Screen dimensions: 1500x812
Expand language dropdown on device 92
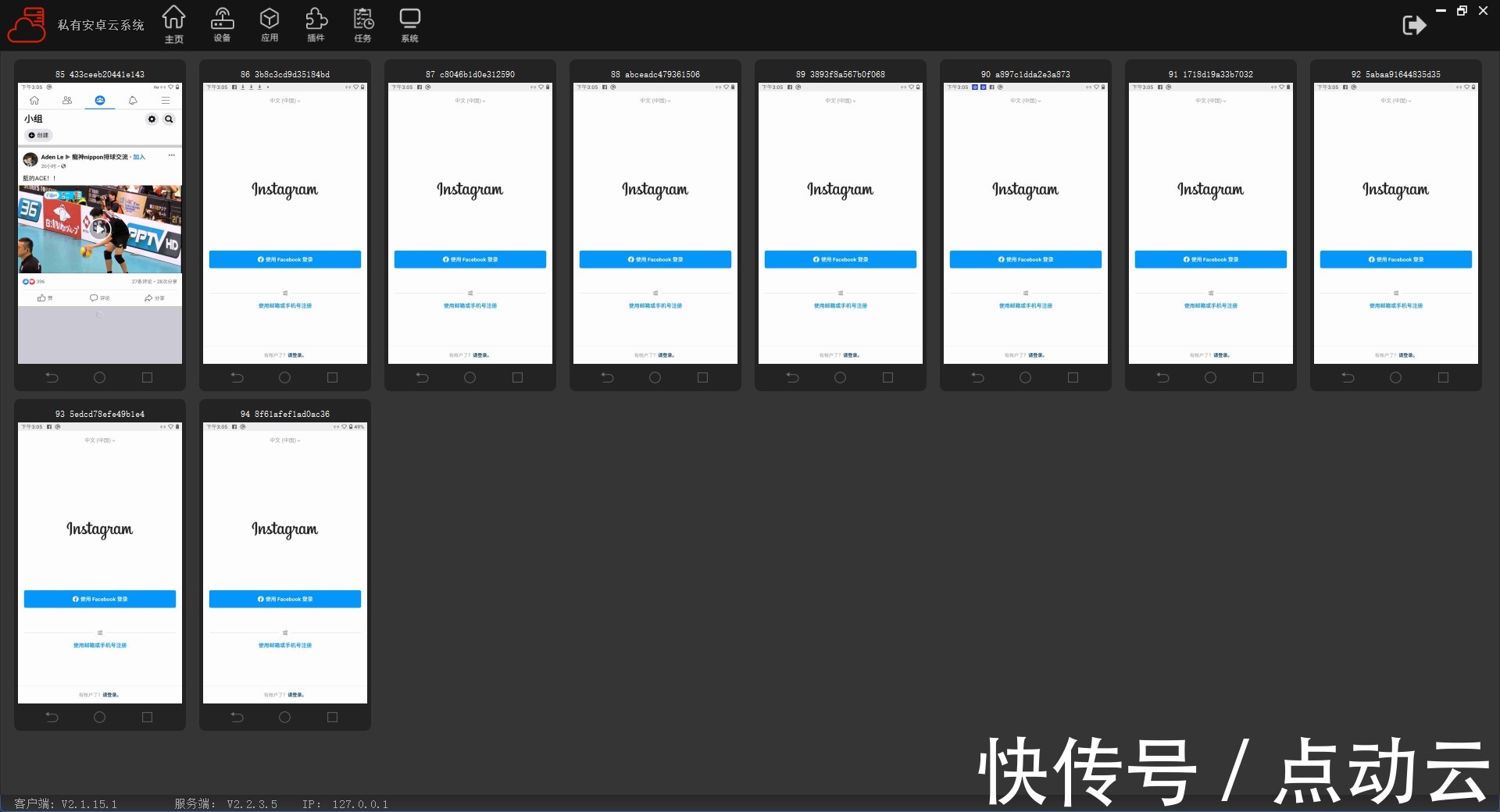coord(1396,101)
